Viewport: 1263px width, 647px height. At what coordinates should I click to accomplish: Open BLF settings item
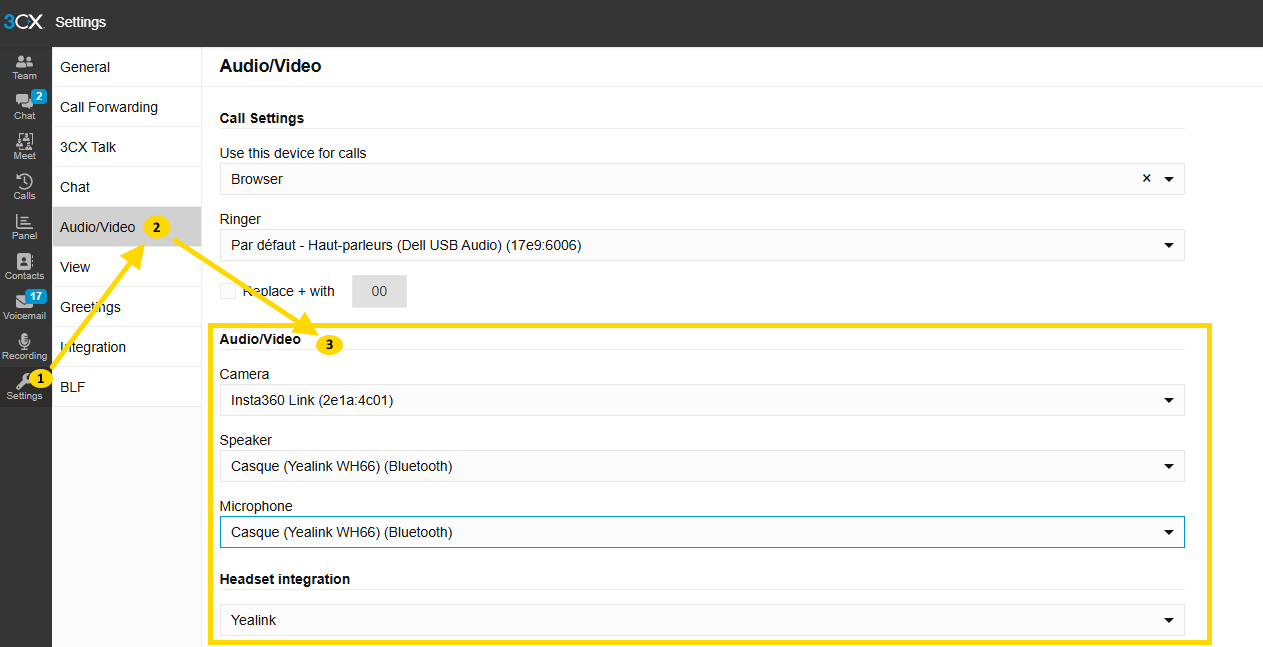click(127, 387)
